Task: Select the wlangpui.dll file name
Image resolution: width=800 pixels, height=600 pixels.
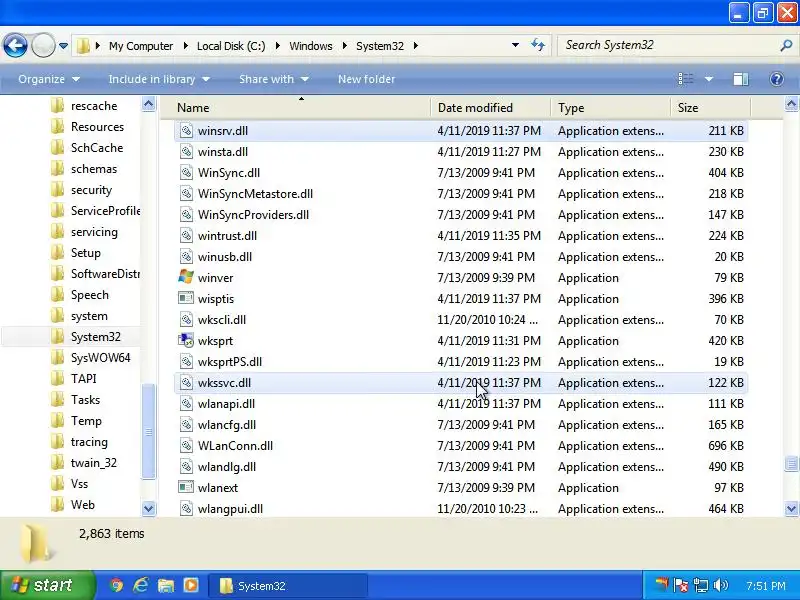Action: (x=230, y=509)
